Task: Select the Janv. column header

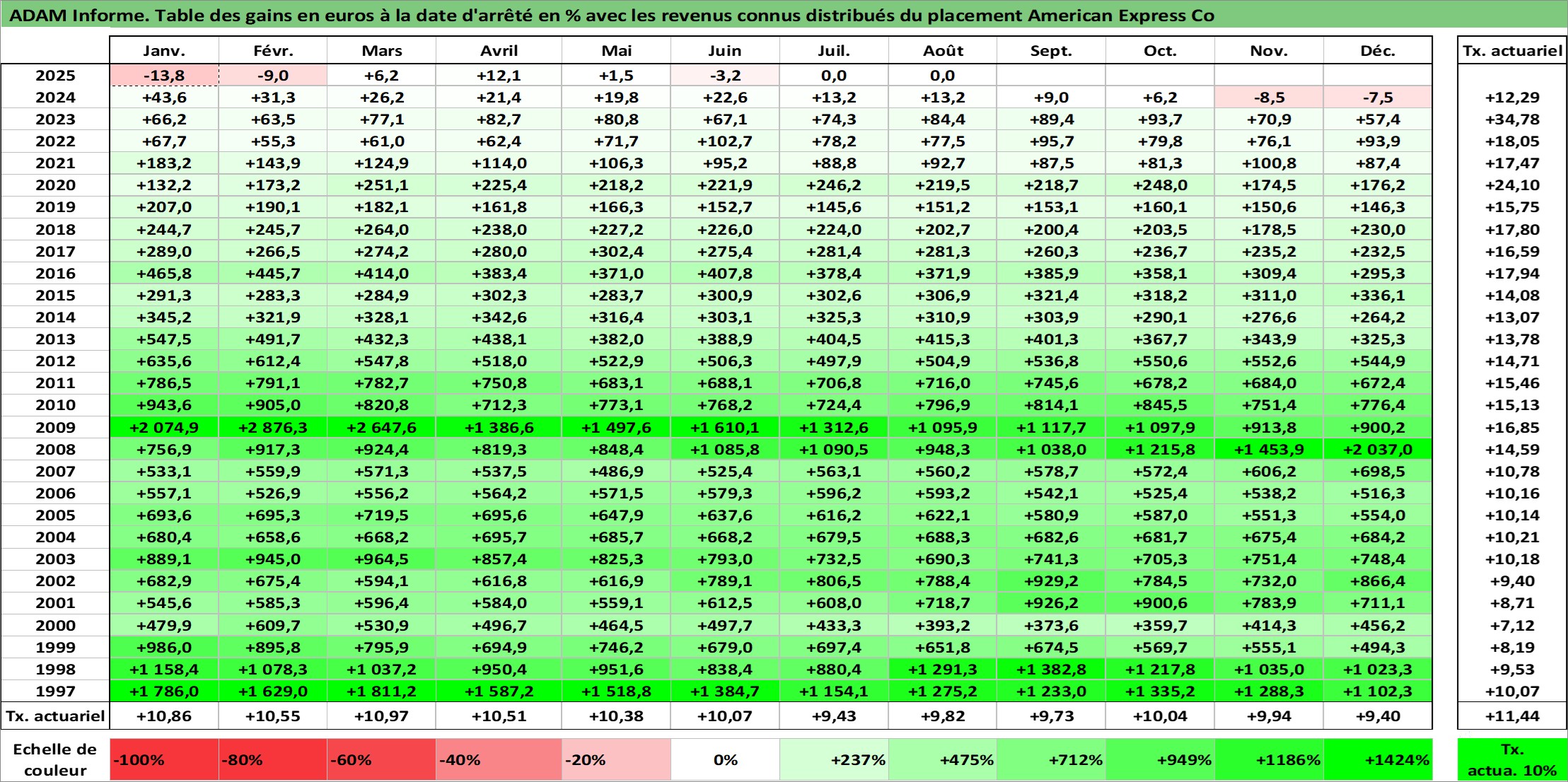Action: (164, 50)
